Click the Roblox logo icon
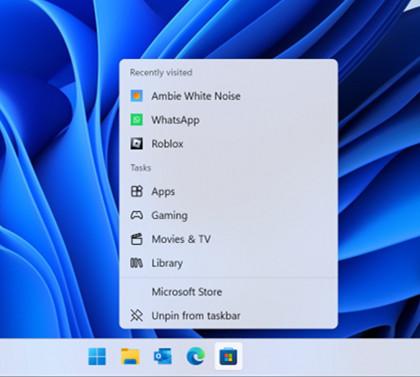This screenshot has width=420, height=377. click(136, 144)
